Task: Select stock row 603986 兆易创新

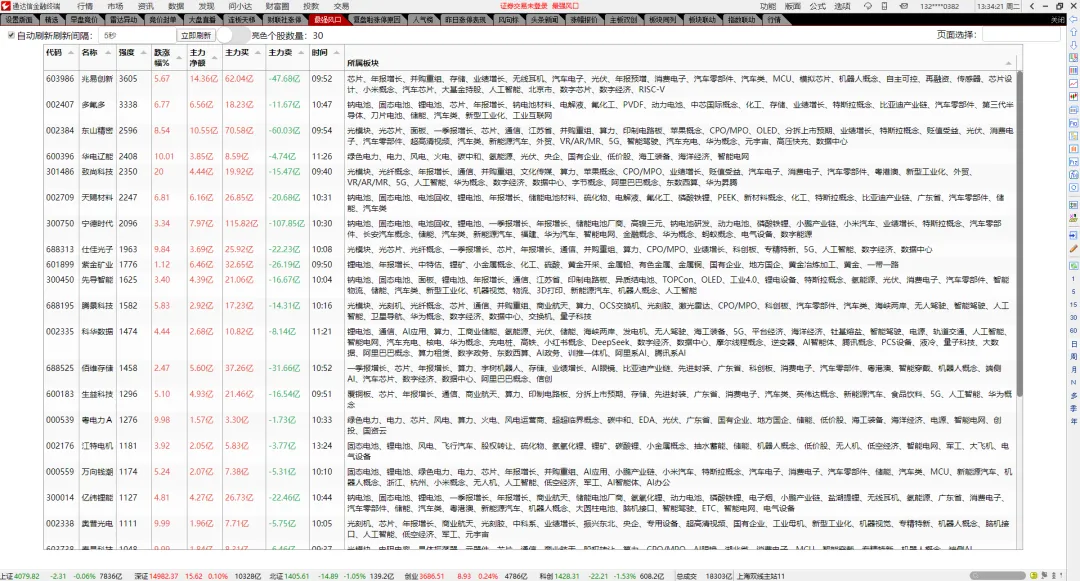Action: pyautogui.click(x=529, y=84)
